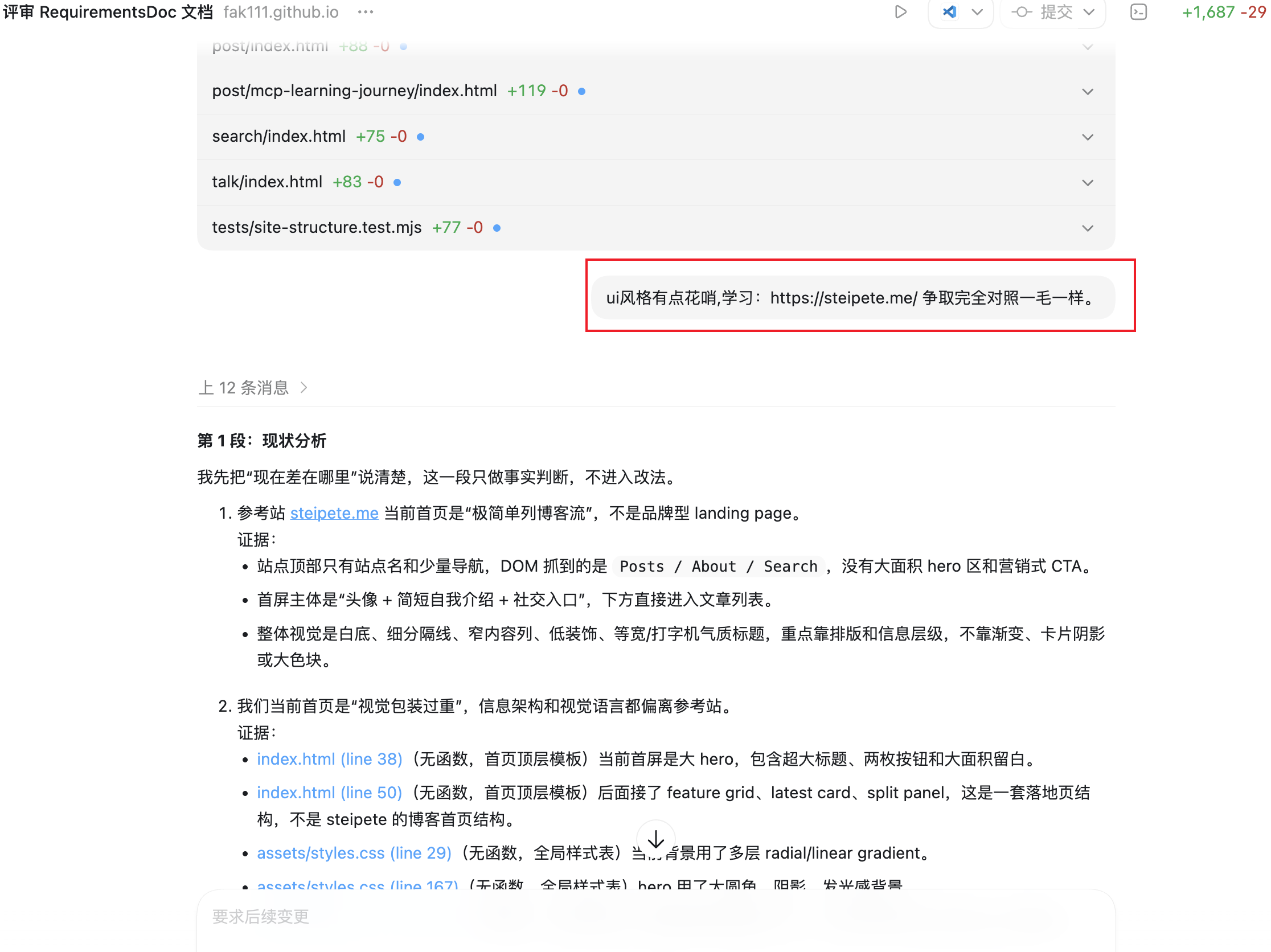The image size is (1271, 952).
Task: Show the previous 12 messages
Action: click(253, 388)
